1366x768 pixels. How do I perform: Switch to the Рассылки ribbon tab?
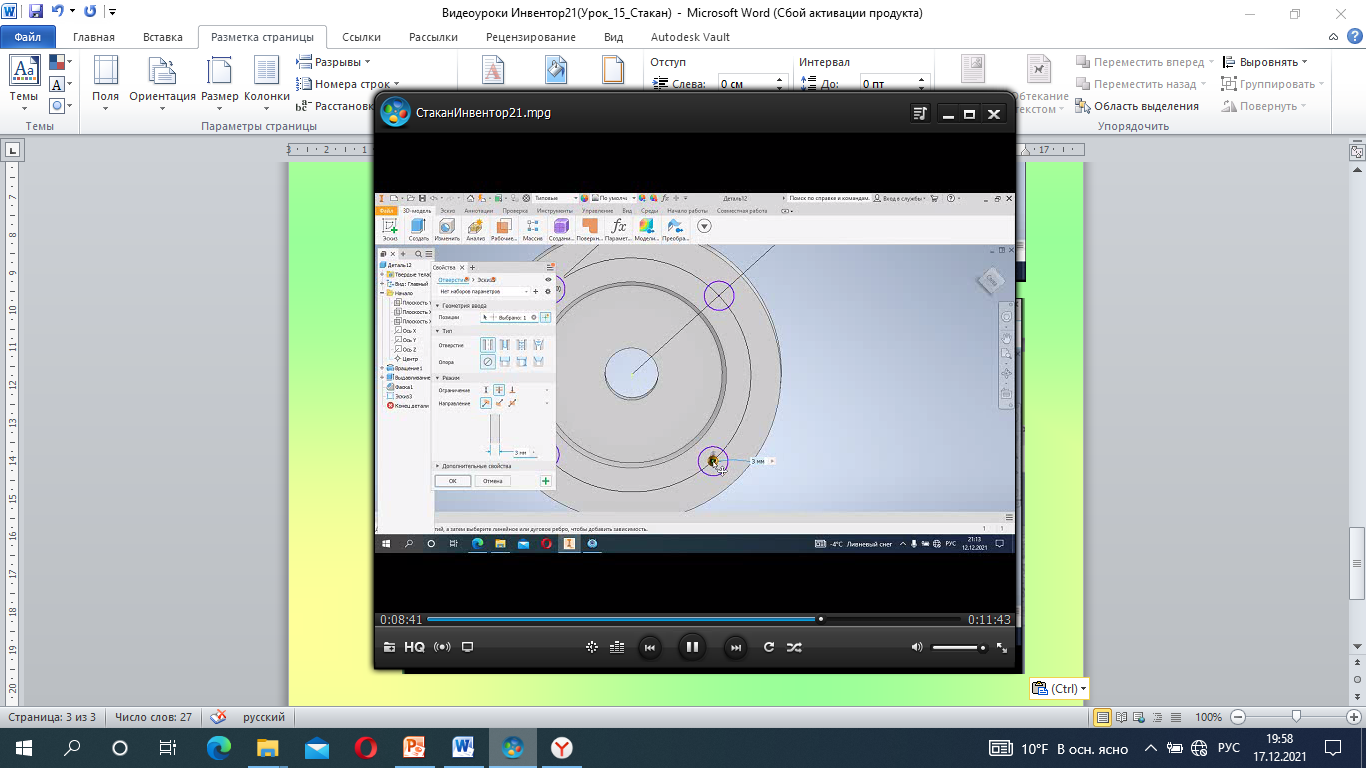pos(433,37)
